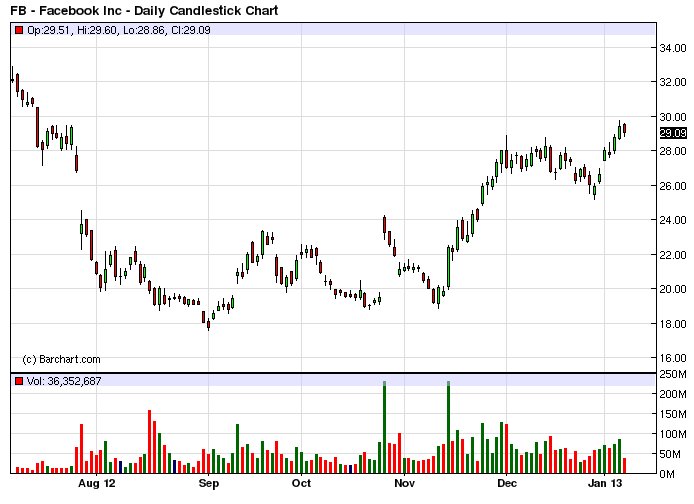Viewport: 694px width, 504px height.
Task: Click the 32.00 price axis label
Action: 673,82
